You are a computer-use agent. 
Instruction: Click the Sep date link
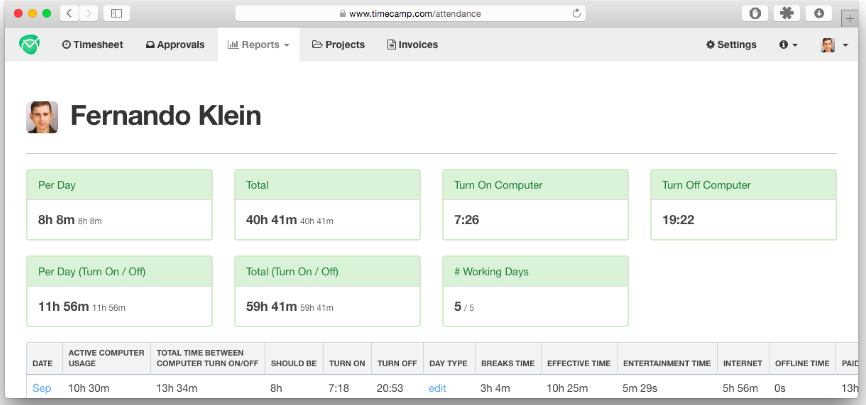pos(42,387)
